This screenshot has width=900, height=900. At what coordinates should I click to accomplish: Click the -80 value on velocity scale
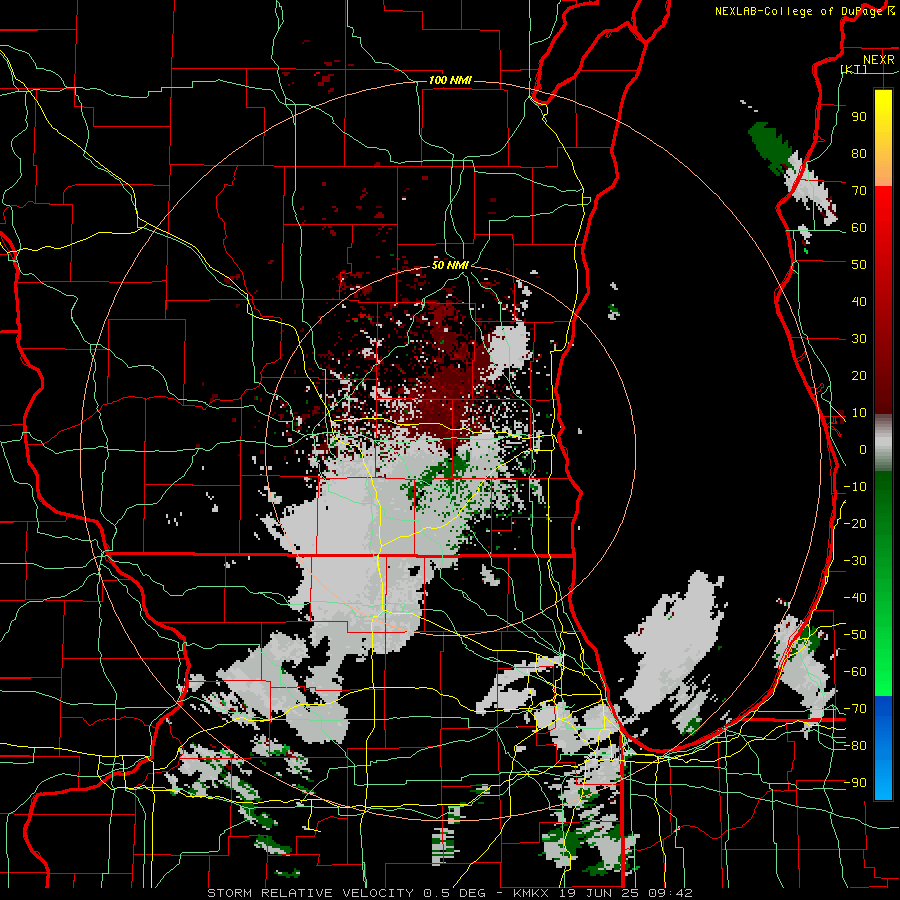coord(855,746)
